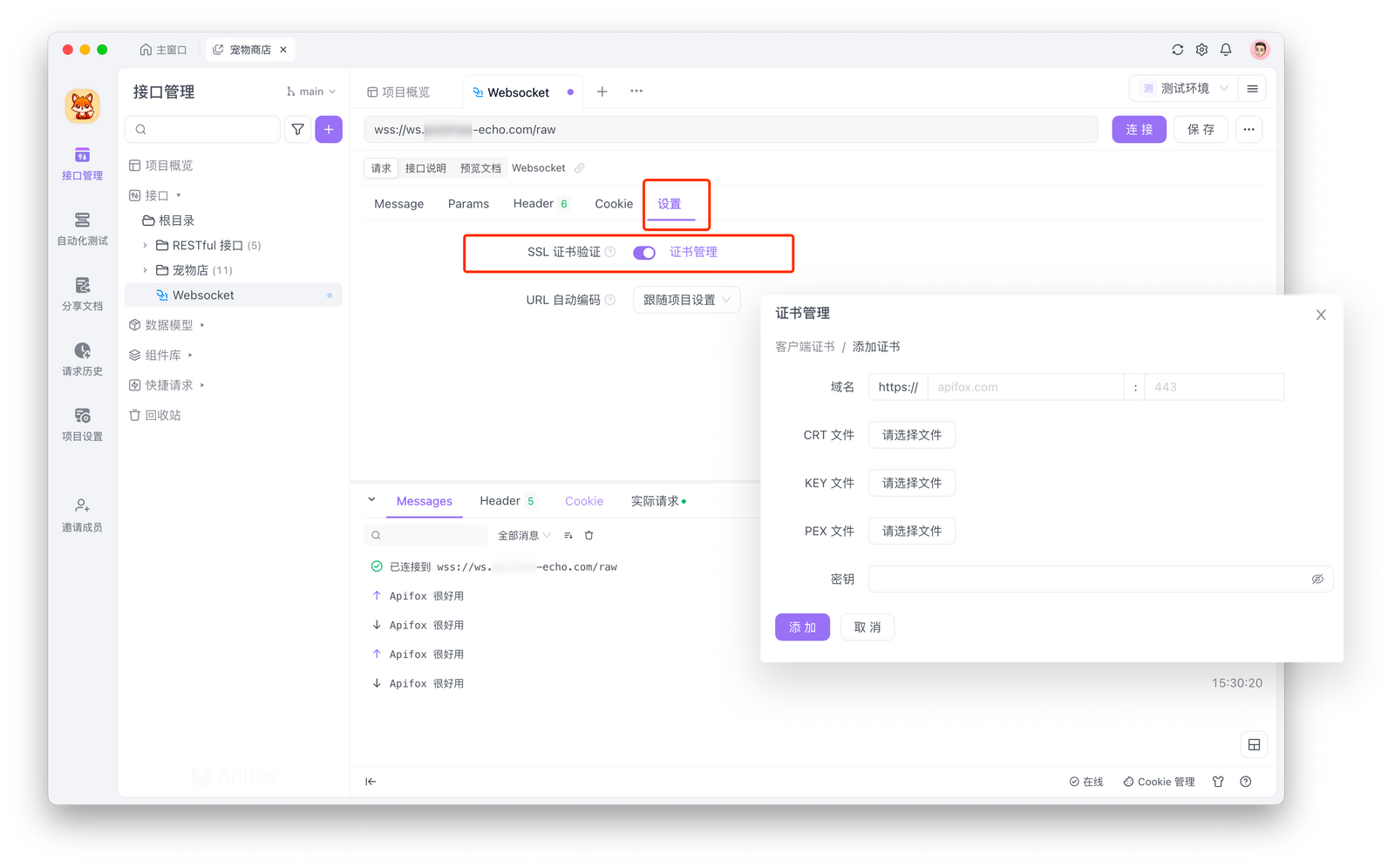
Task: Disable the SSL 证书验证 toggle
Action: 643,252
